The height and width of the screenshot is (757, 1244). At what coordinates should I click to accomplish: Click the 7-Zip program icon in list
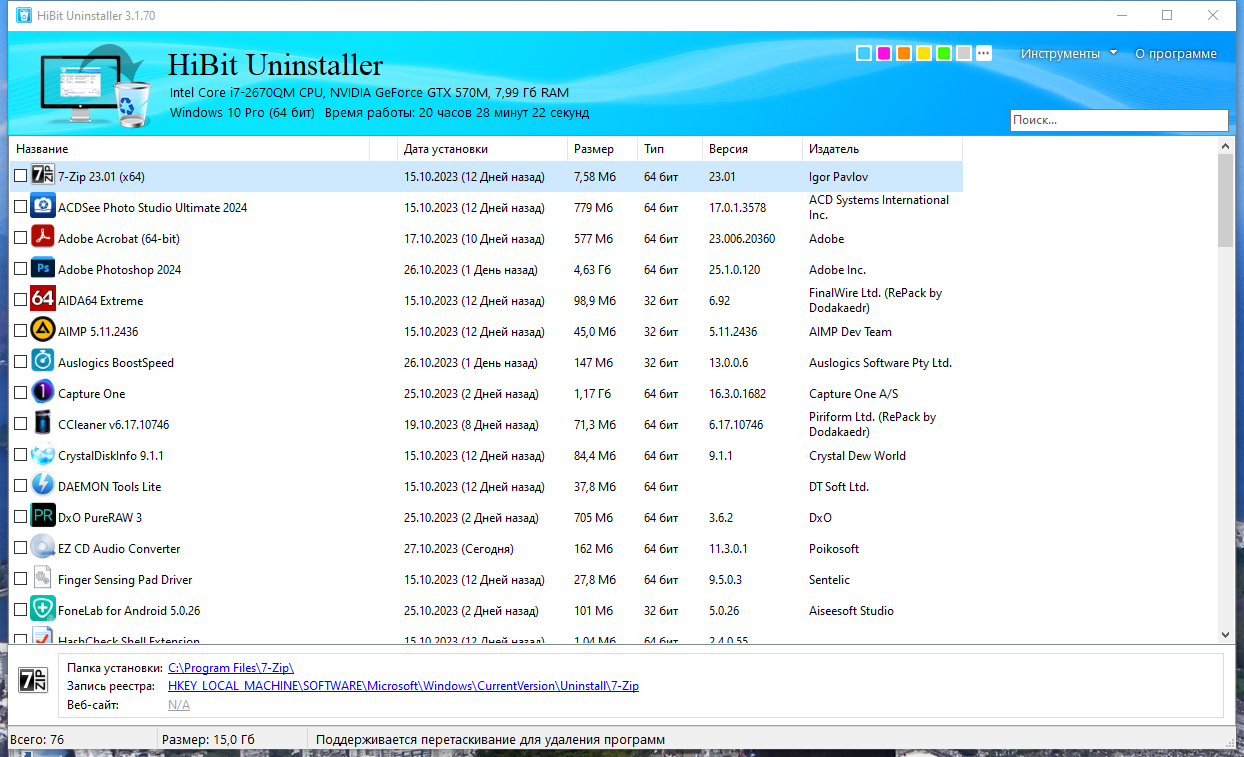(x=43, y=176)
